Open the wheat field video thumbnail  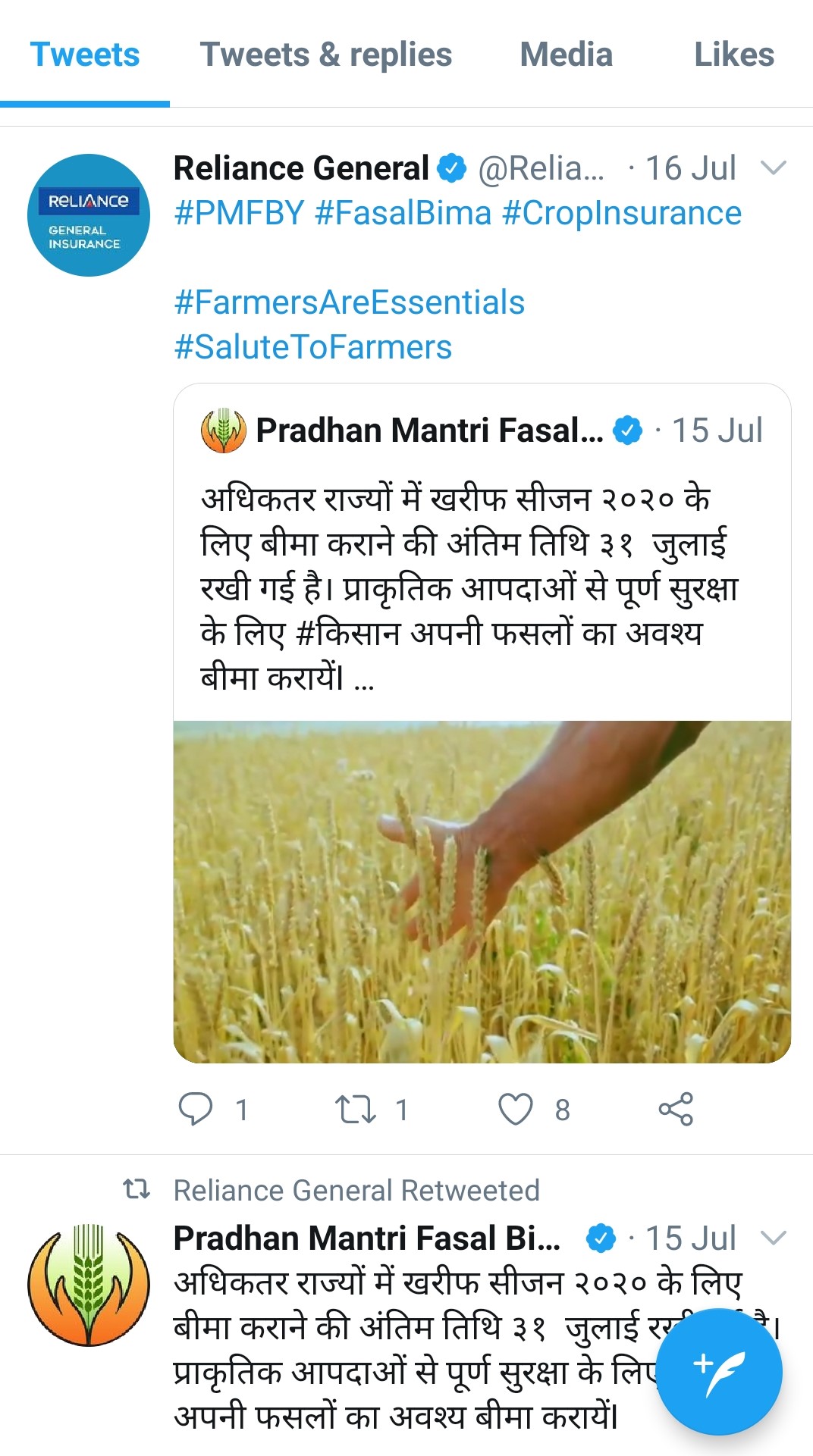(x=482, y=891)
